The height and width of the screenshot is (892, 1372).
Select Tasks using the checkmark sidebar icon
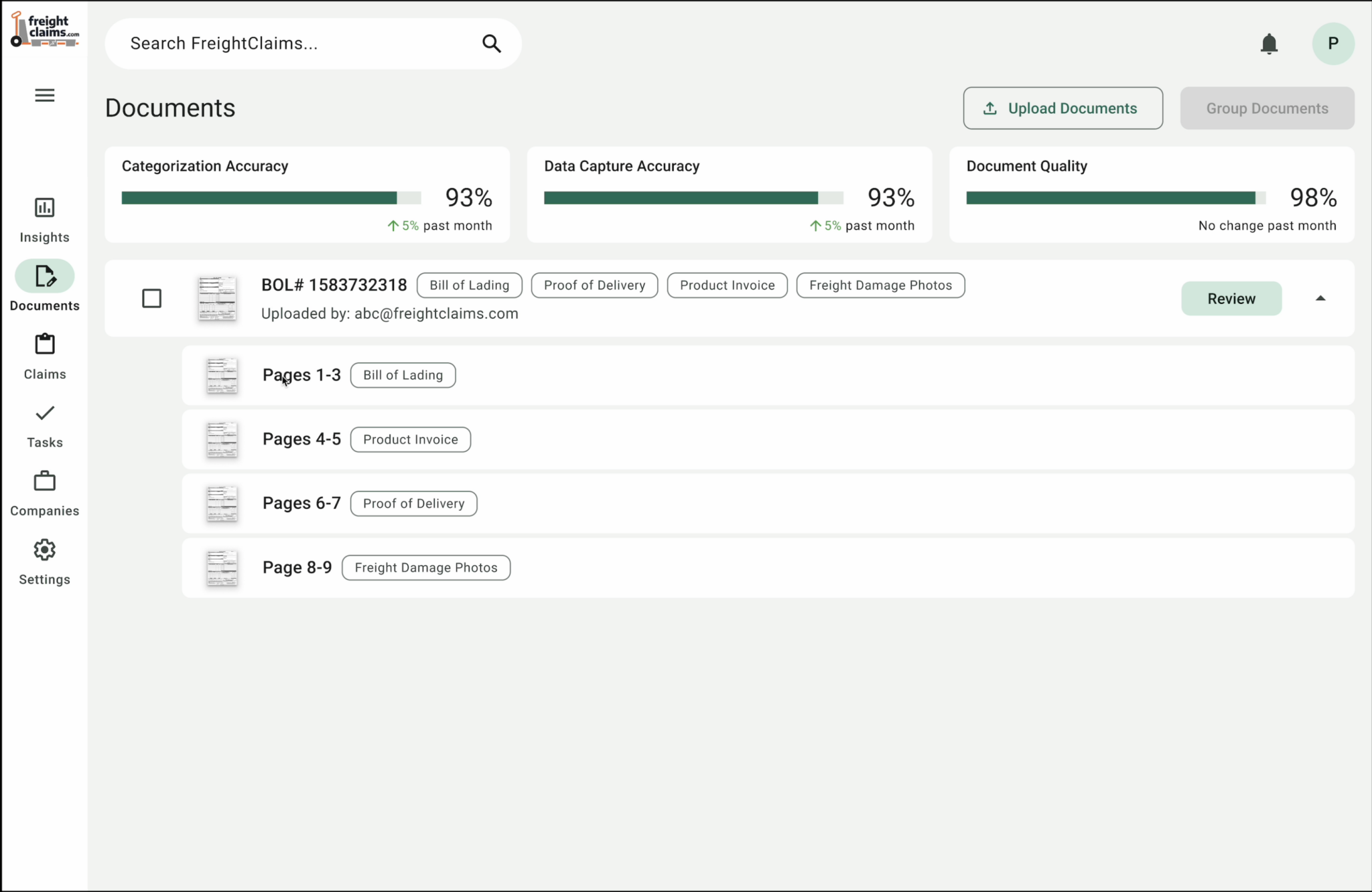[44, 413]
